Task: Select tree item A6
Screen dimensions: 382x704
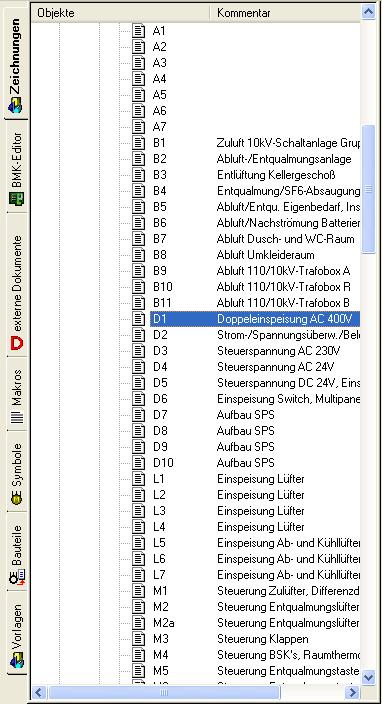Action: point(159,111)
